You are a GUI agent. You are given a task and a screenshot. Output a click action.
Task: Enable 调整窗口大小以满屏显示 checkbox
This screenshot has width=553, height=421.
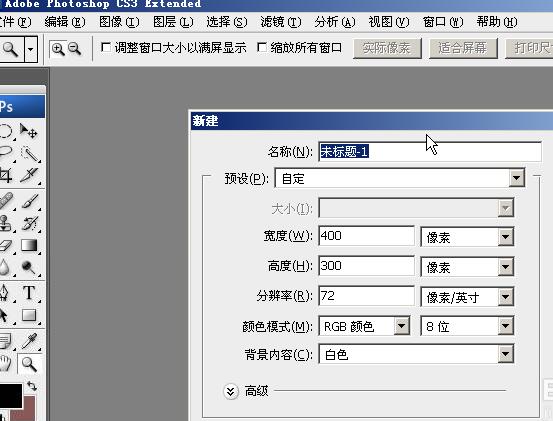tap(105, 47)
